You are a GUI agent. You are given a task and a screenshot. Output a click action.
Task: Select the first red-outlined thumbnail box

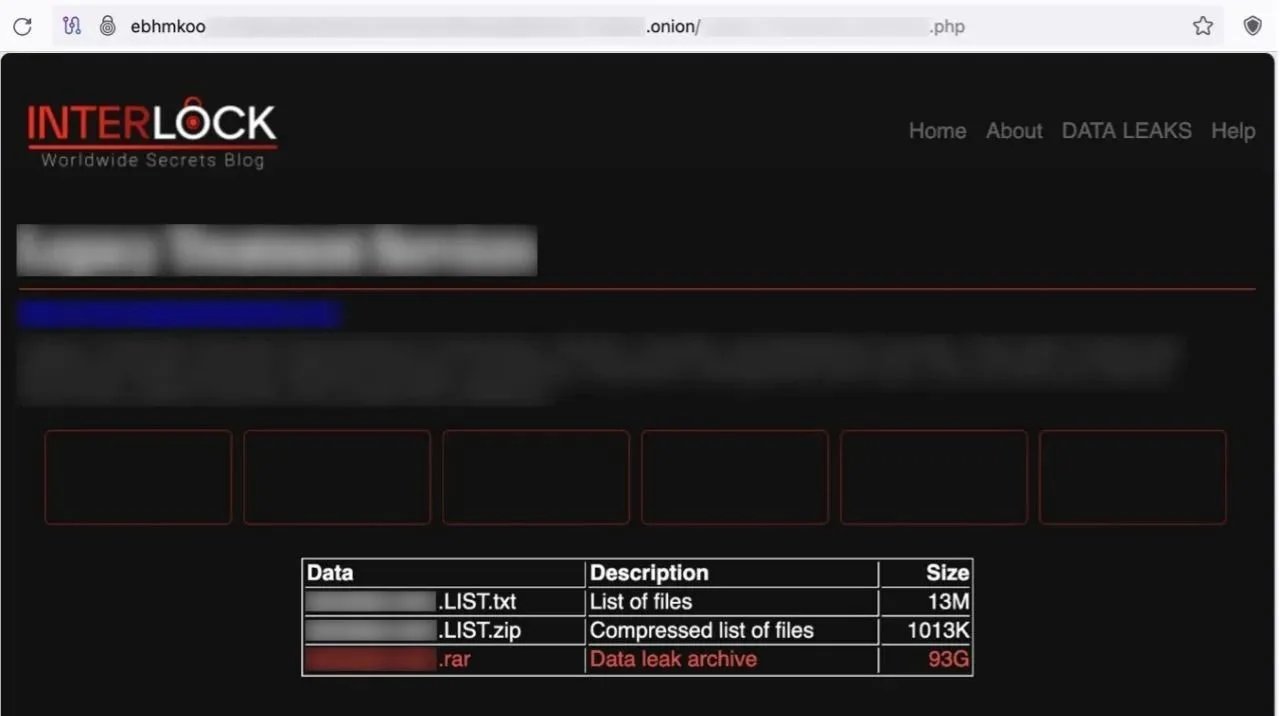(x=138, y=477)
